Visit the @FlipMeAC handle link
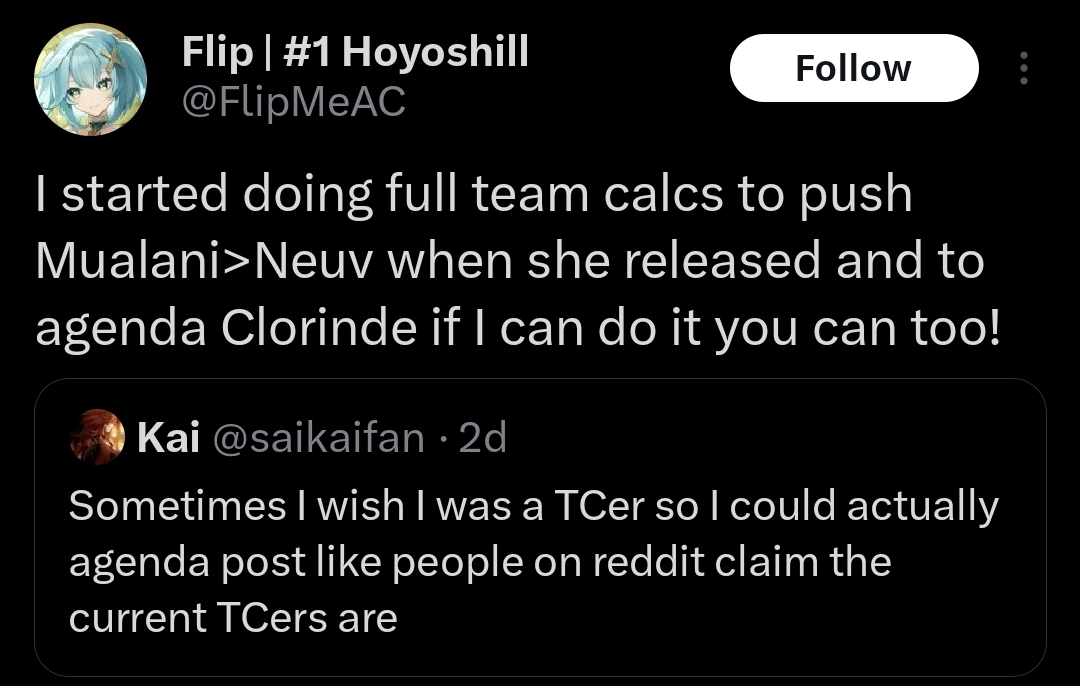Viewport: 1080px width, 686px height. [x=294, y=102]
